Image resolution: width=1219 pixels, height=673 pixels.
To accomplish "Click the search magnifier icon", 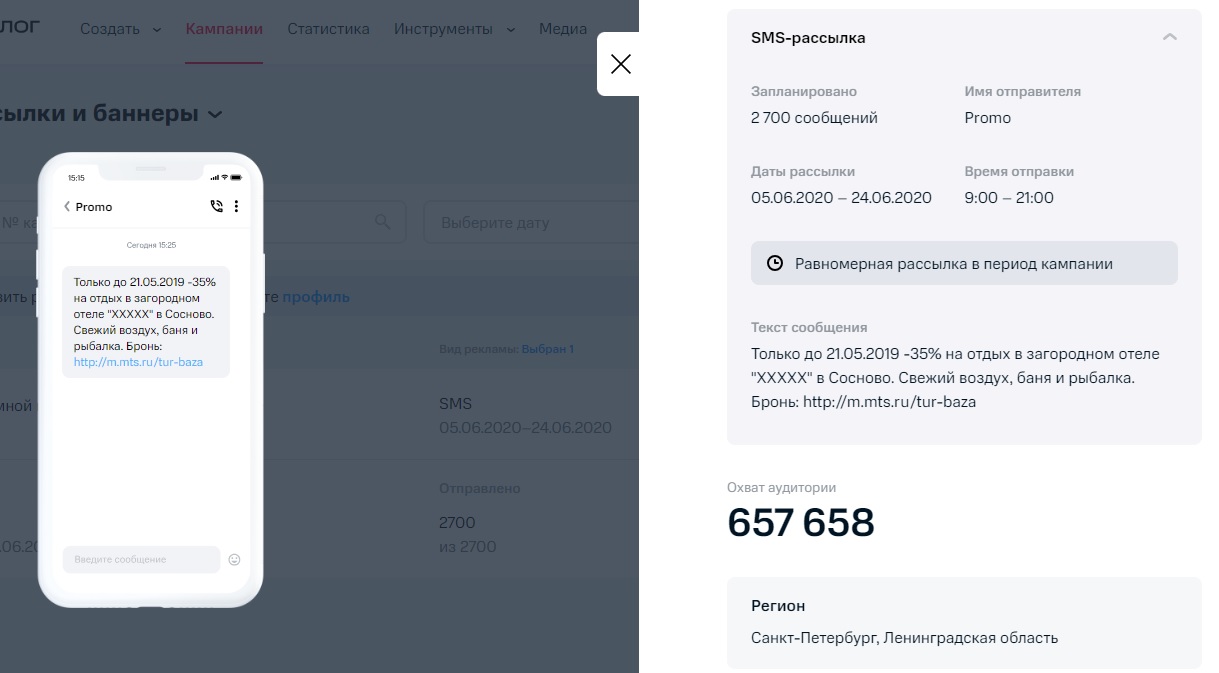I will click(383, 222).
